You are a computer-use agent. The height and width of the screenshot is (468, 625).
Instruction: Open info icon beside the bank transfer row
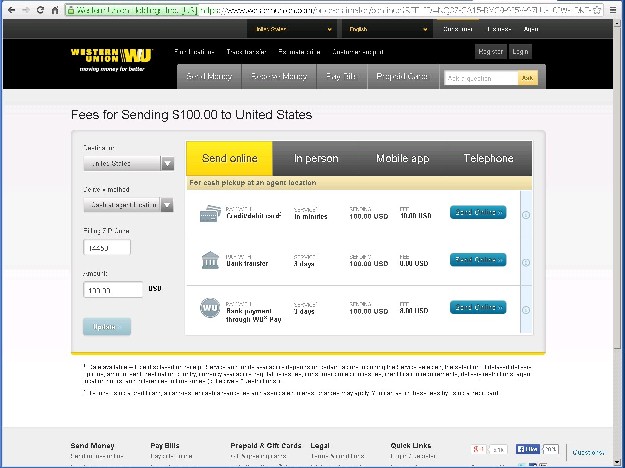click(526, 262)
